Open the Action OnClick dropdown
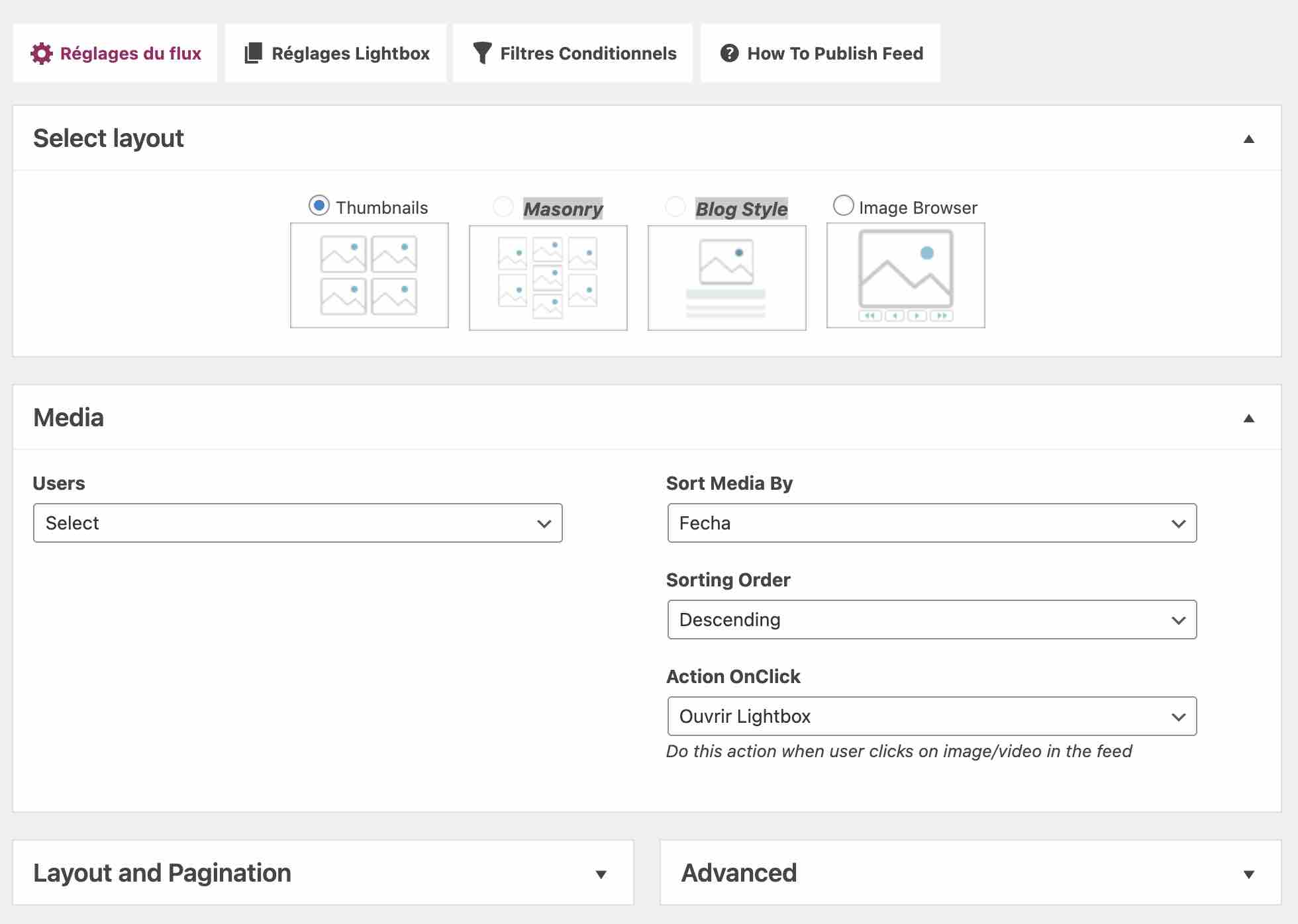The image size is (1298, 924). (931, 716)
